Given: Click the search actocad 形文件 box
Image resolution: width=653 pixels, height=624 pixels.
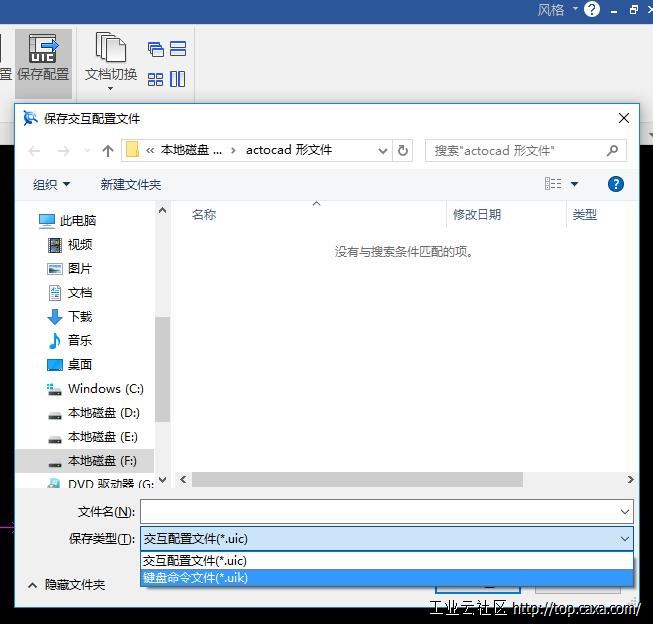Looking at the screenshot, I should tap(515, 151).
